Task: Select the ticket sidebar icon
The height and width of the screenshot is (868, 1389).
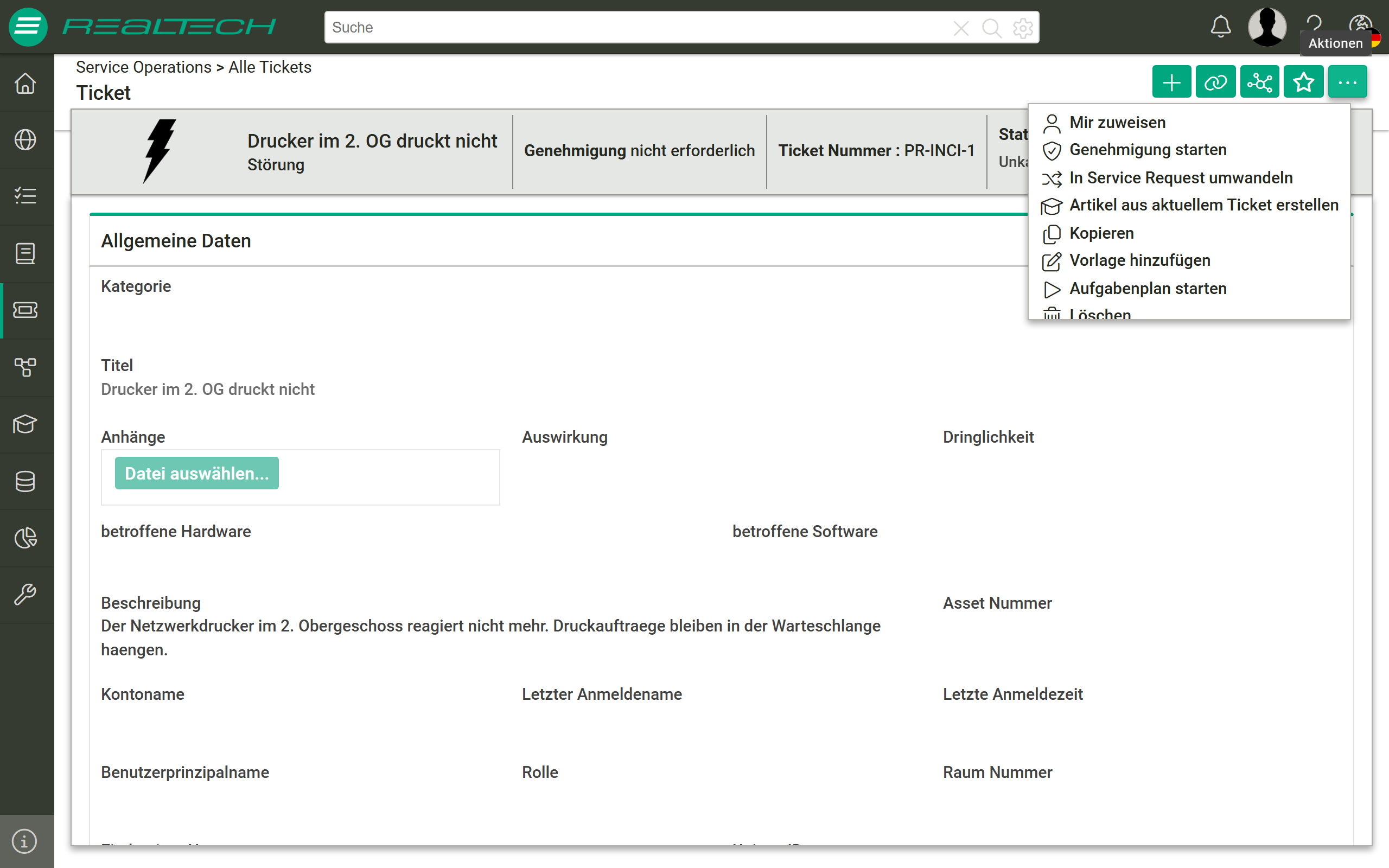Action: [26, 310]
